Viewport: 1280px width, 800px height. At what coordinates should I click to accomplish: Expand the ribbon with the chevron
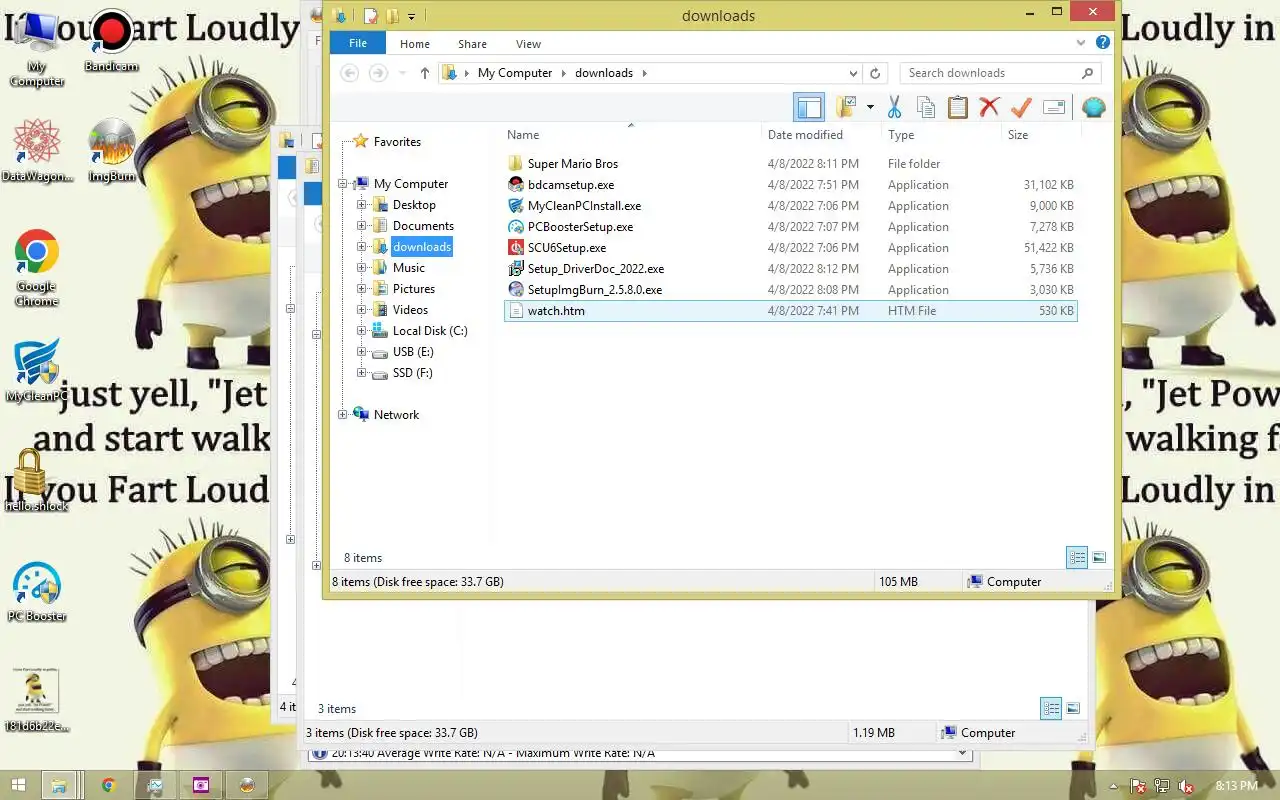1081,43
